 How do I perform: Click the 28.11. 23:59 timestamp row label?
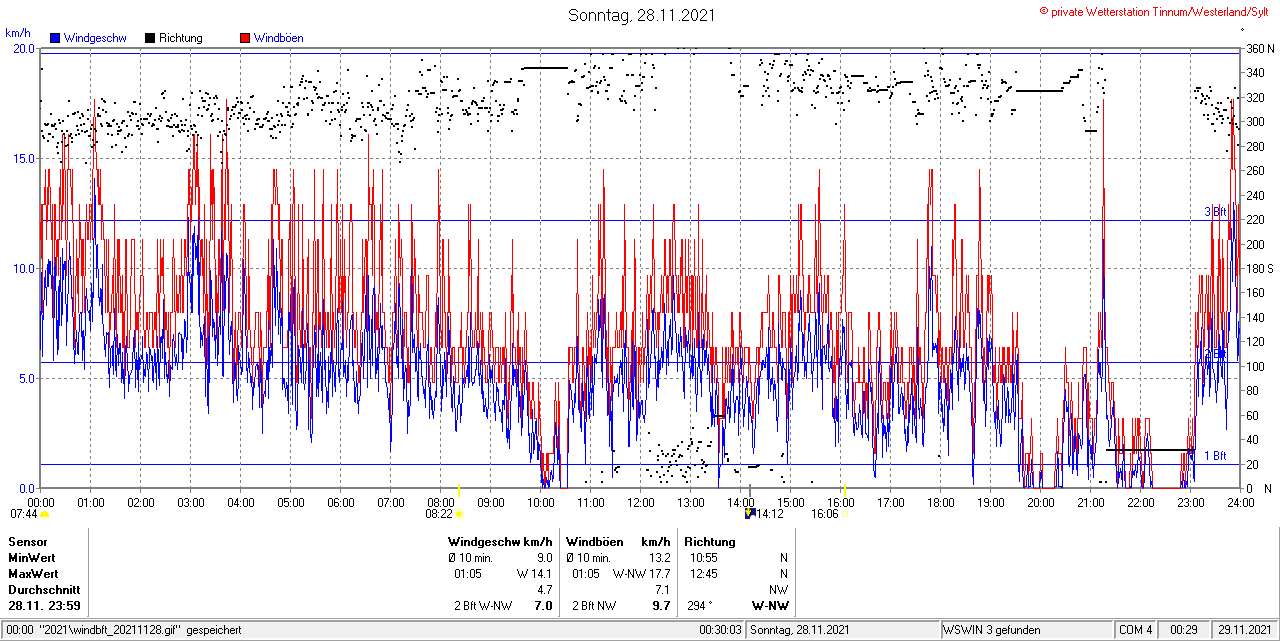44,606
